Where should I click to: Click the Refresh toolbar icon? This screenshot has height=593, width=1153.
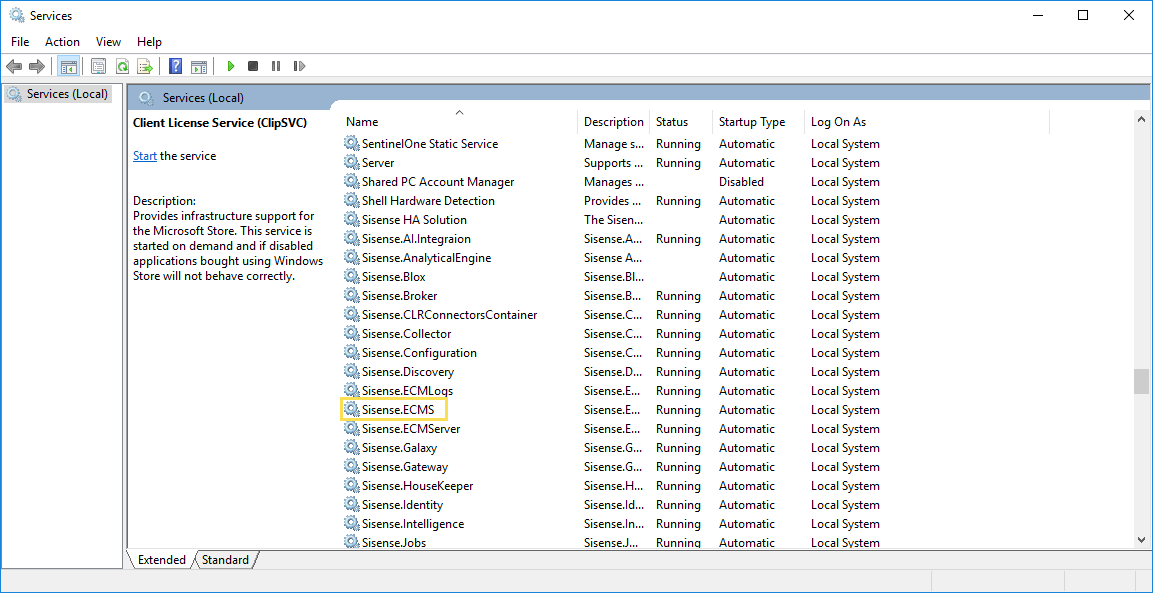[121, 66]
